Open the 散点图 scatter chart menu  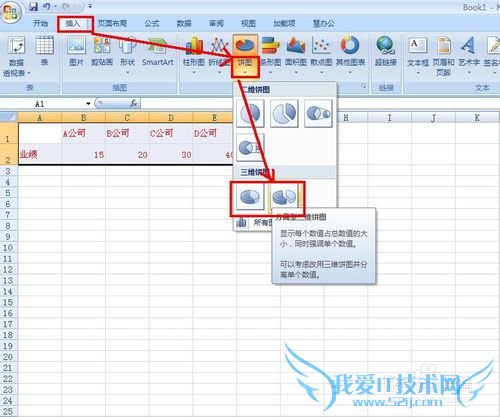tap(321, 55)
